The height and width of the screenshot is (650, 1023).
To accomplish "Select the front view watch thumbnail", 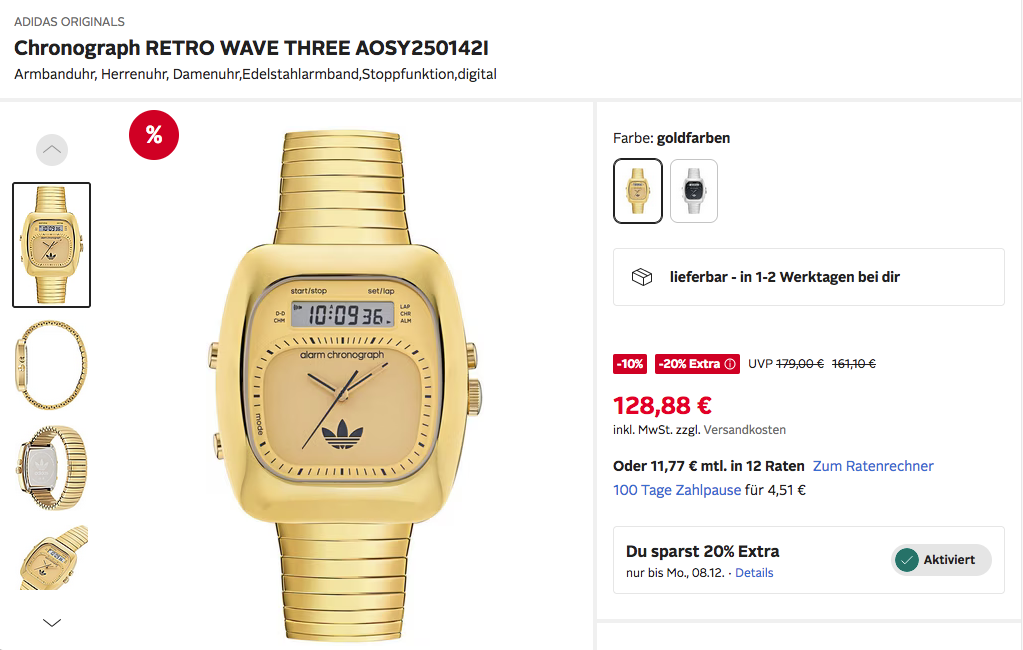I will 52,245.
